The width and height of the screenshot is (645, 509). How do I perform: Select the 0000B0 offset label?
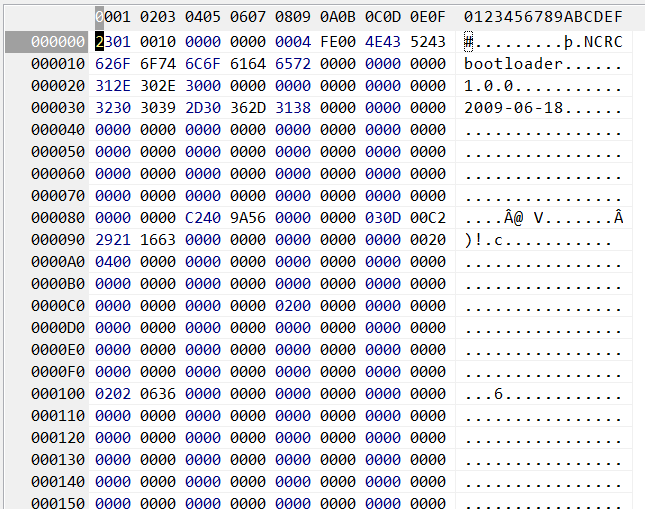coord(58,284)
